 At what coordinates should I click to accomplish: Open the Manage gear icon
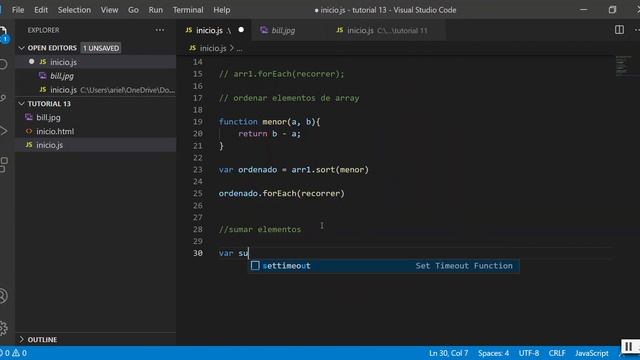point(3,328)
